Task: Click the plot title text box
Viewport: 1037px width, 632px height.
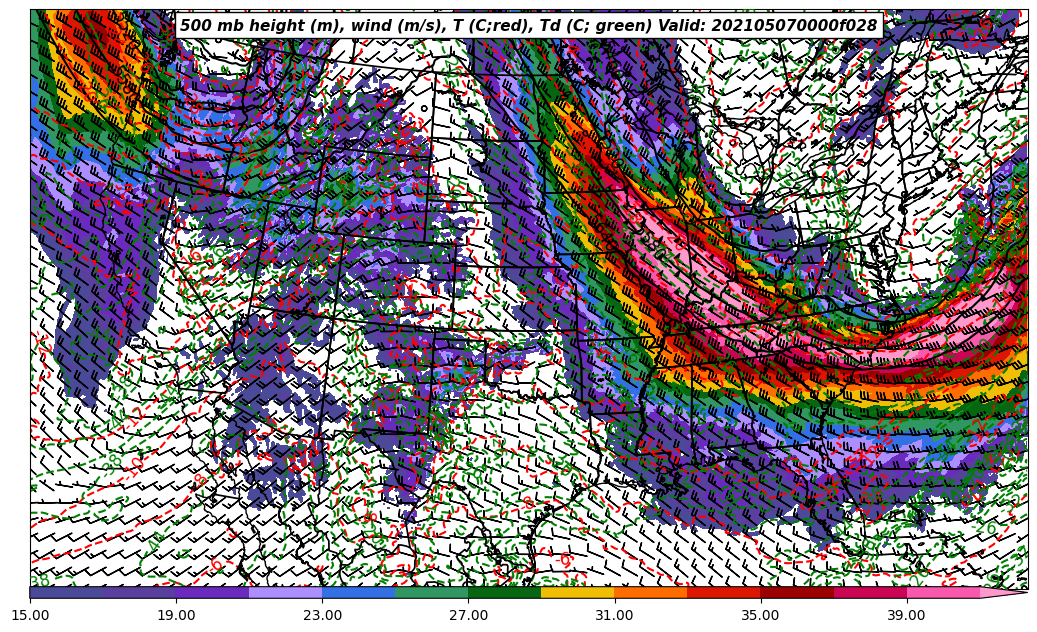Action: [528, 26]
